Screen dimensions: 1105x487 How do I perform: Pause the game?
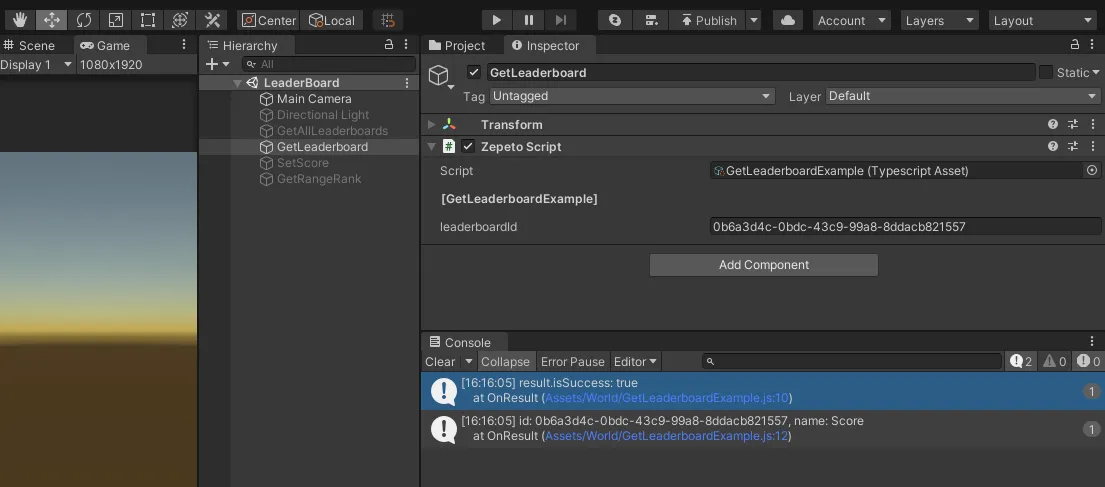coord(529,20)
